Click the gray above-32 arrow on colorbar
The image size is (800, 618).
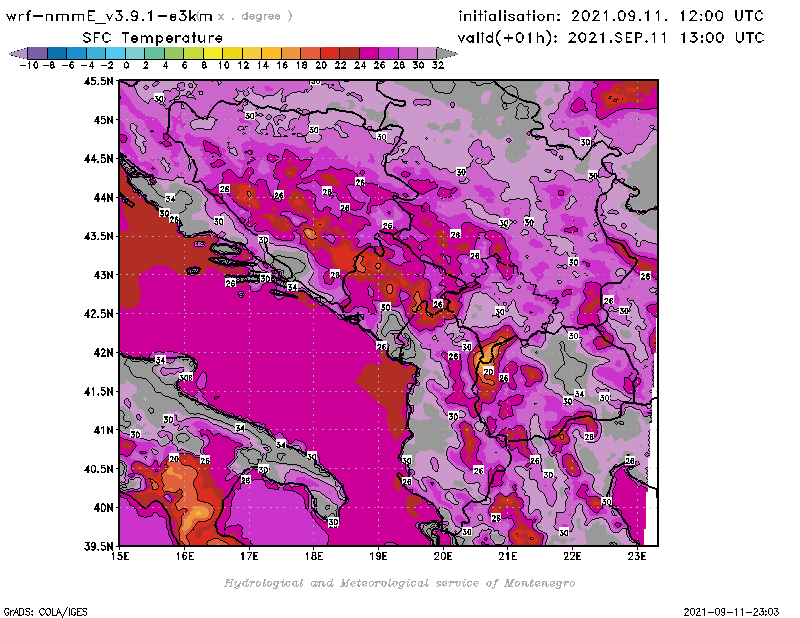point(447,53)
